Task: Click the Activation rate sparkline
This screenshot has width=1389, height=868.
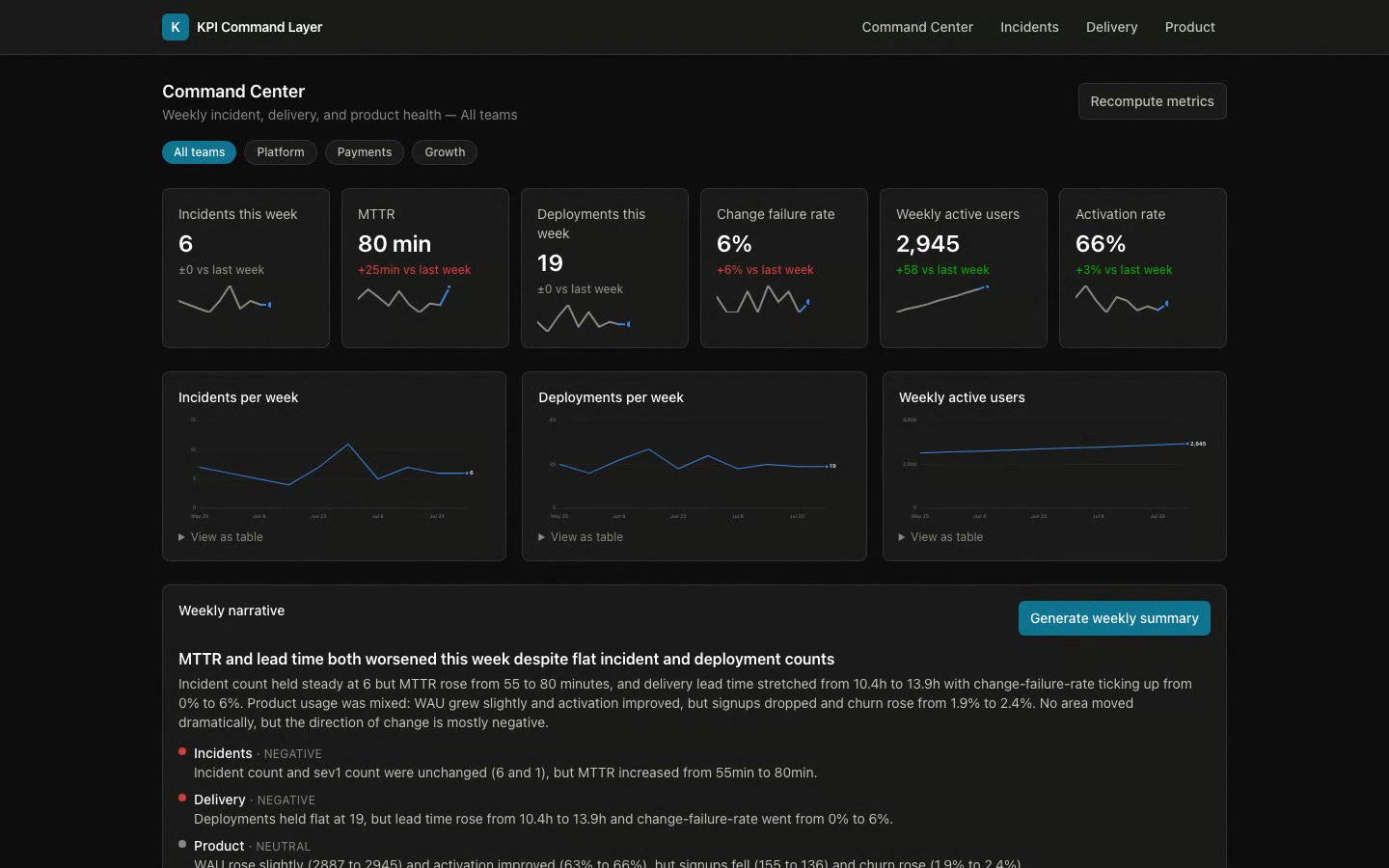Action: [x=1122, y=299]
